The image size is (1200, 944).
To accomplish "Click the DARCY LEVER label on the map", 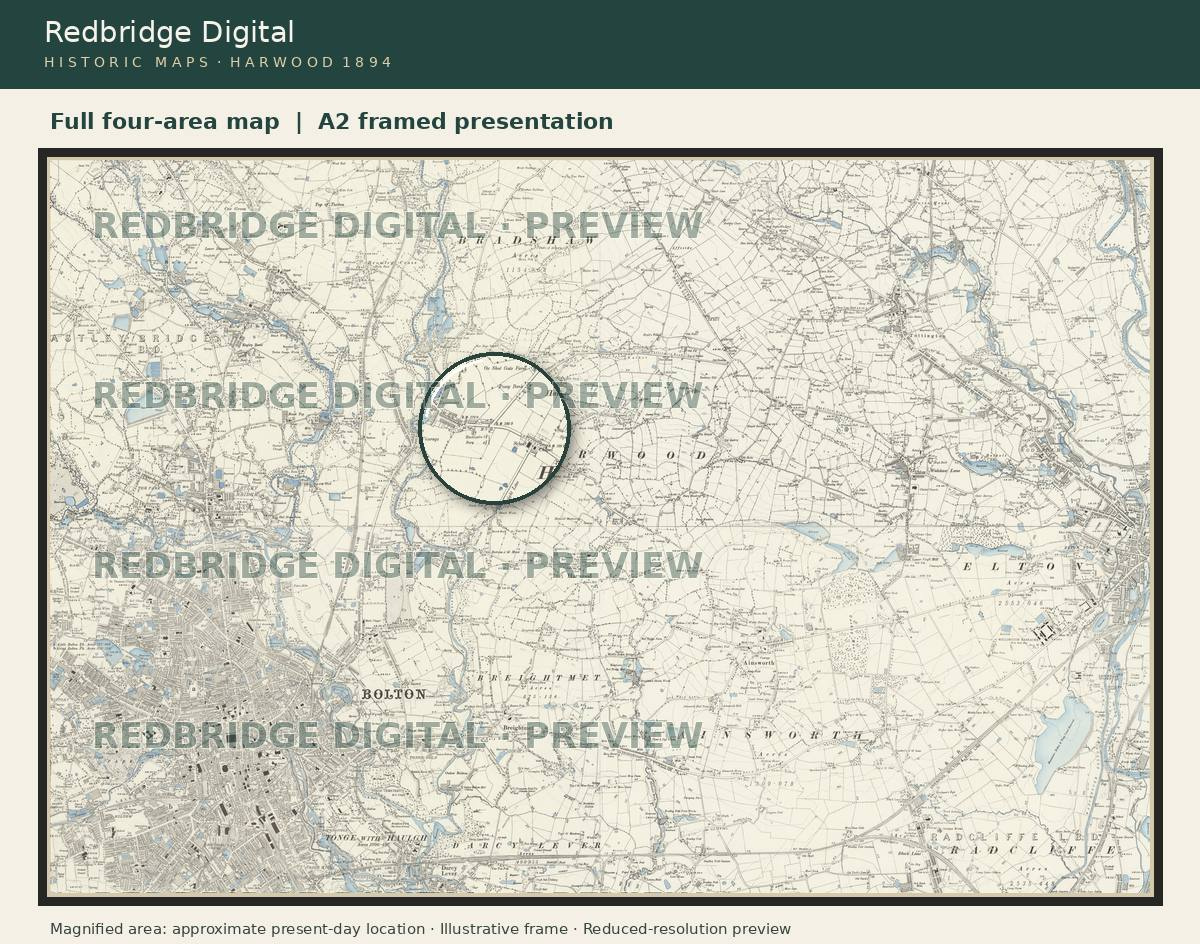I will tap(527, 846).
